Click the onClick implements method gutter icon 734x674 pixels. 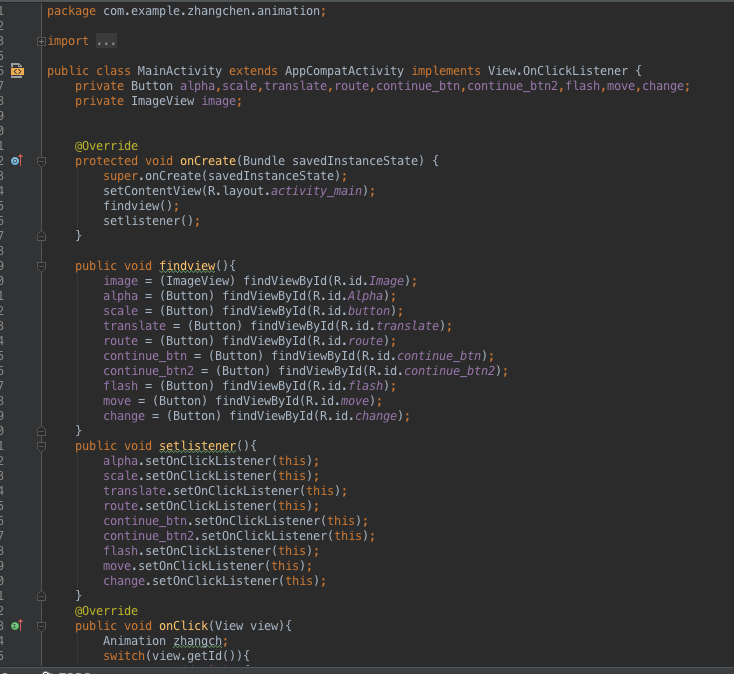17,625
